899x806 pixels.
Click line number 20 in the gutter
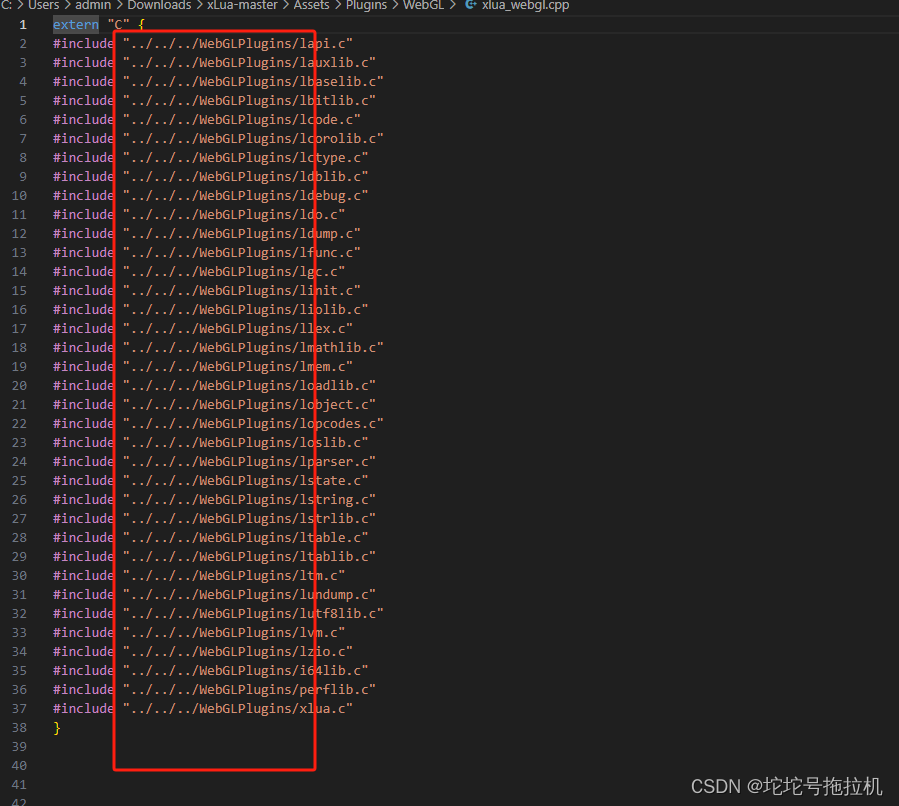click(x=19, y=386)
